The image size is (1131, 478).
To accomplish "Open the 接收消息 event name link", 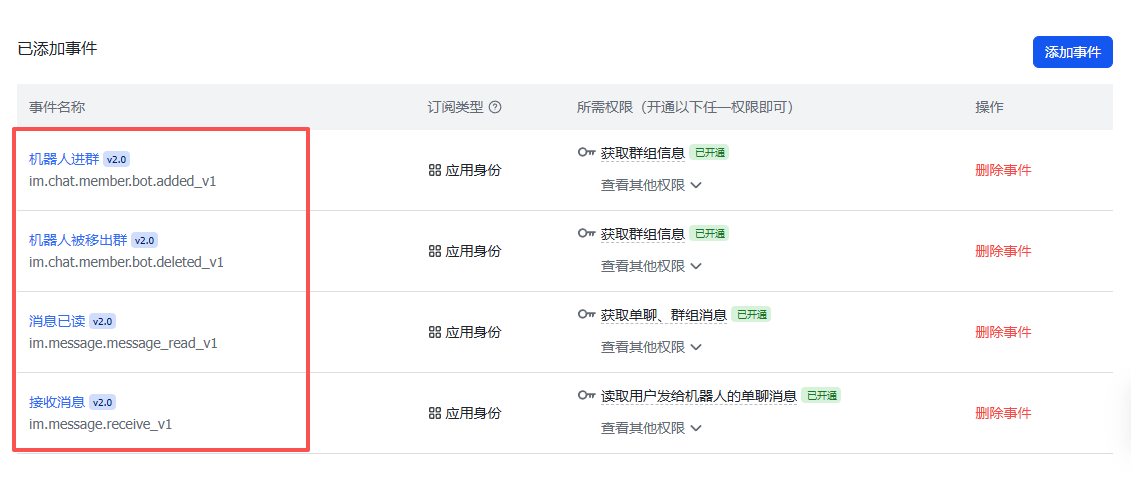I will pos(57,402).
